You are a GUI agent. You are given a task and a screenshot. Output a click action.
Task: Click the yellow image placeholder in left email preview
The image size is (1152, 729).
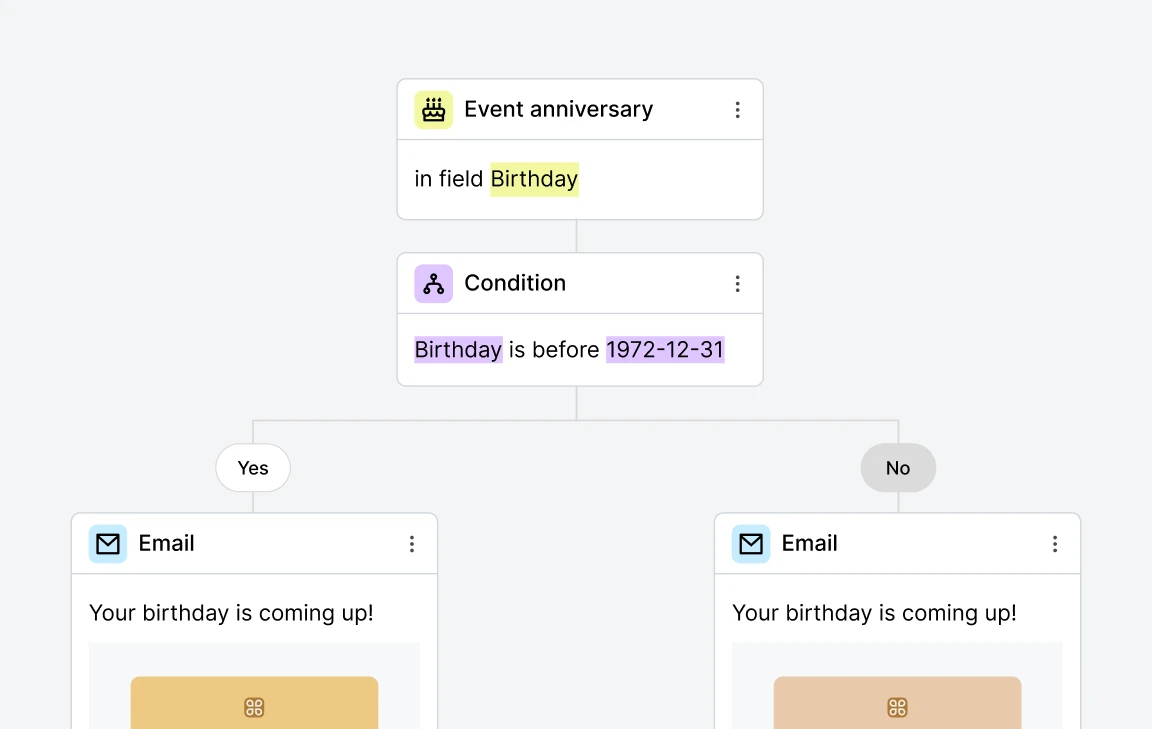tap(253, 705)
